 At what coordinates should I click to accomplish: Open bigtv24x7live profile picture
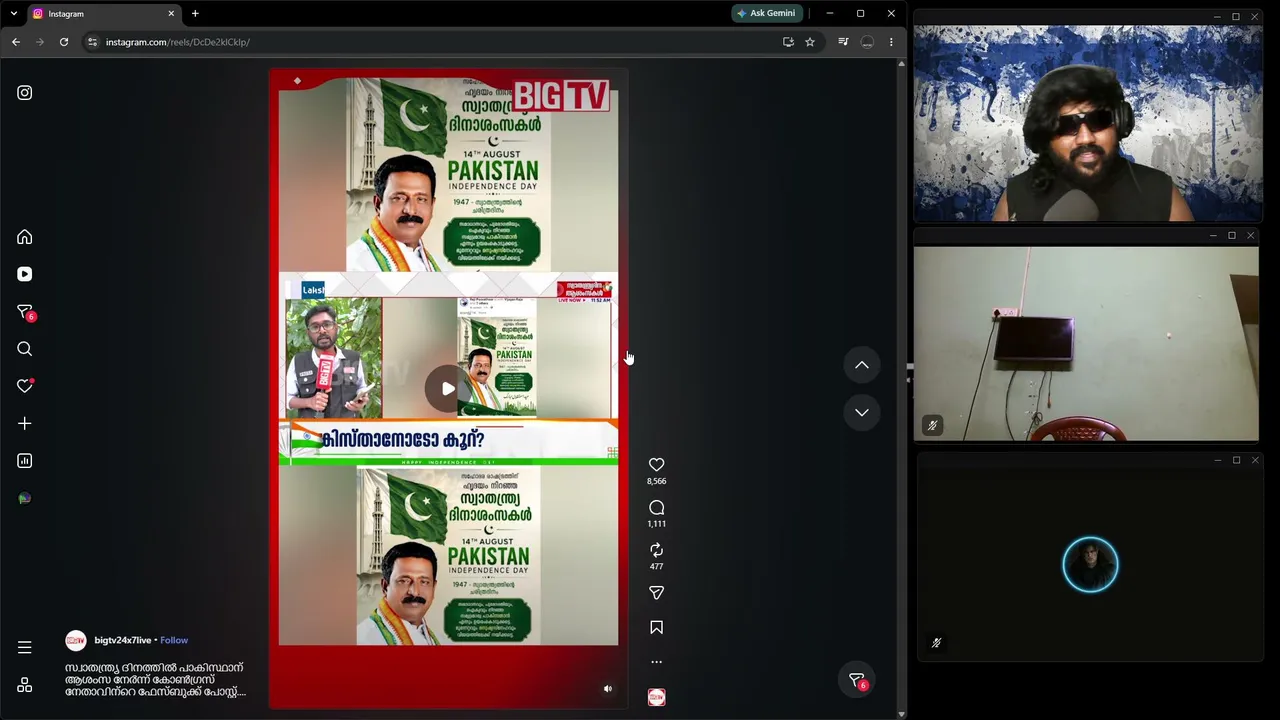point(76,640)
